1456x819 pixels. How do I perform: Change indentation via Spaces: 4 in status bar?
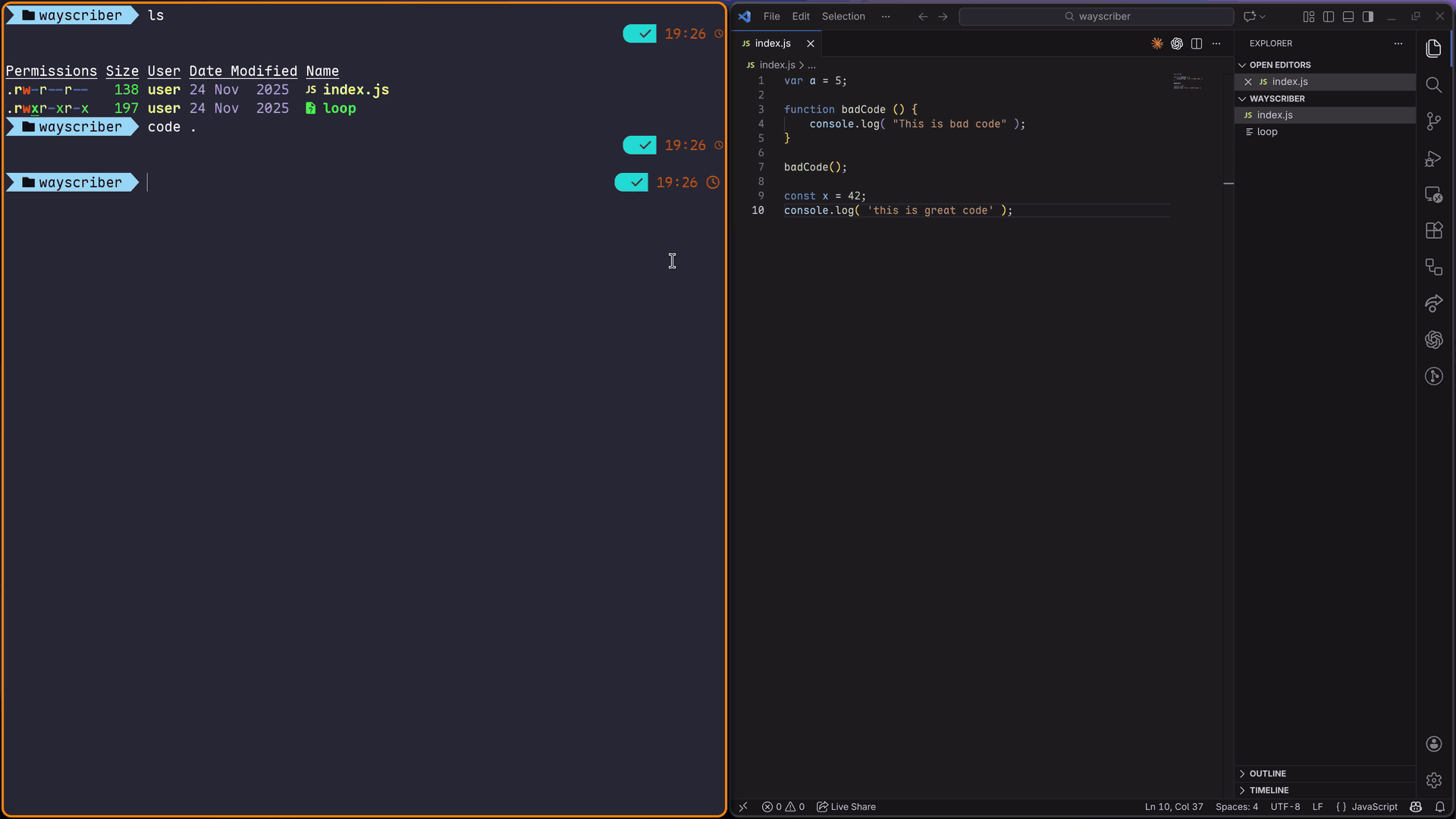(1236, 807)
